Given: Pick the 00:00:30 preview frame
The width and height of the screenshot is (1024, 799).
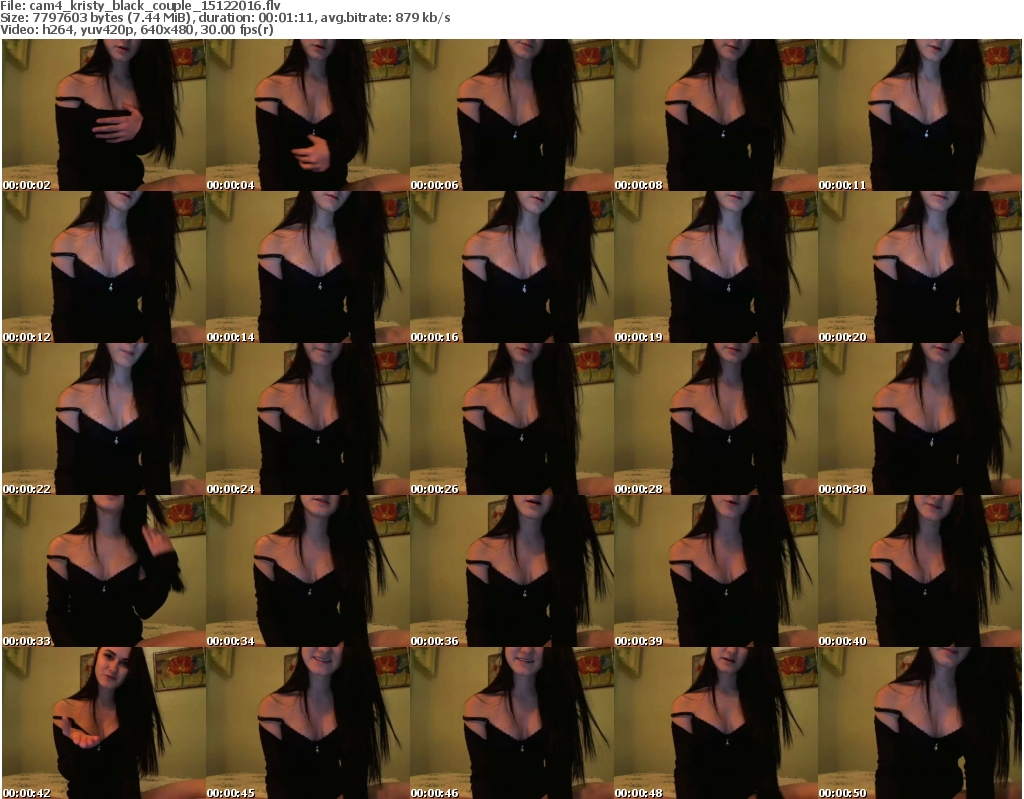Looking at the screenshot, I should tap(920, 419).
